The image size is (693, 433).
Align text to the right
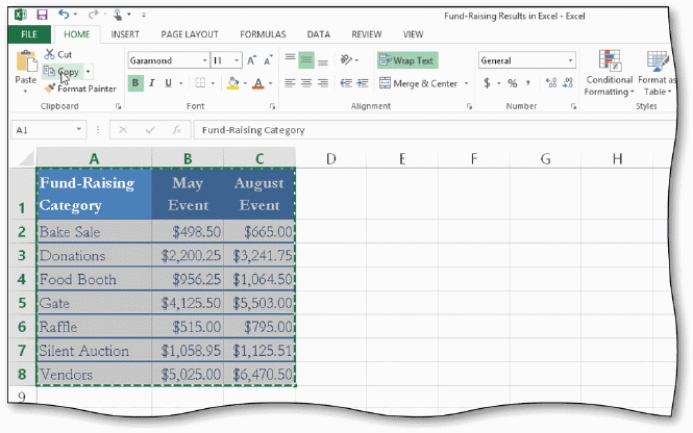pyautogui.click(x=323, y=83)
